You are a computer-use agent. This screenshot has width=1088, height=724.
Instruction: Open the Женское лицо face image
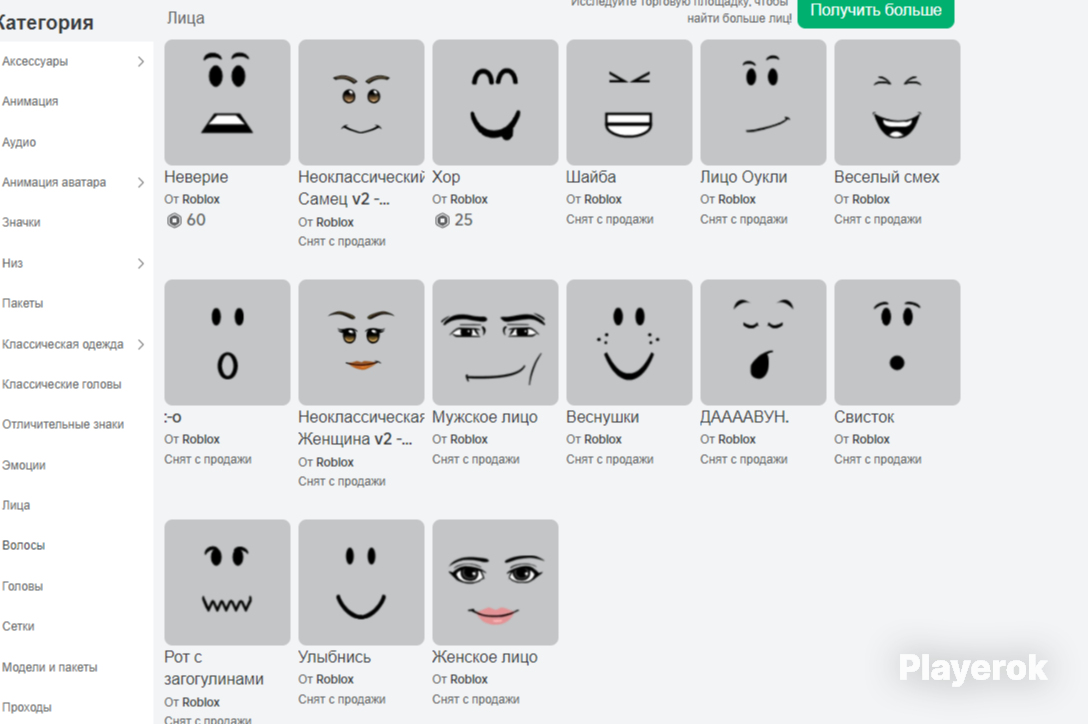495,582
